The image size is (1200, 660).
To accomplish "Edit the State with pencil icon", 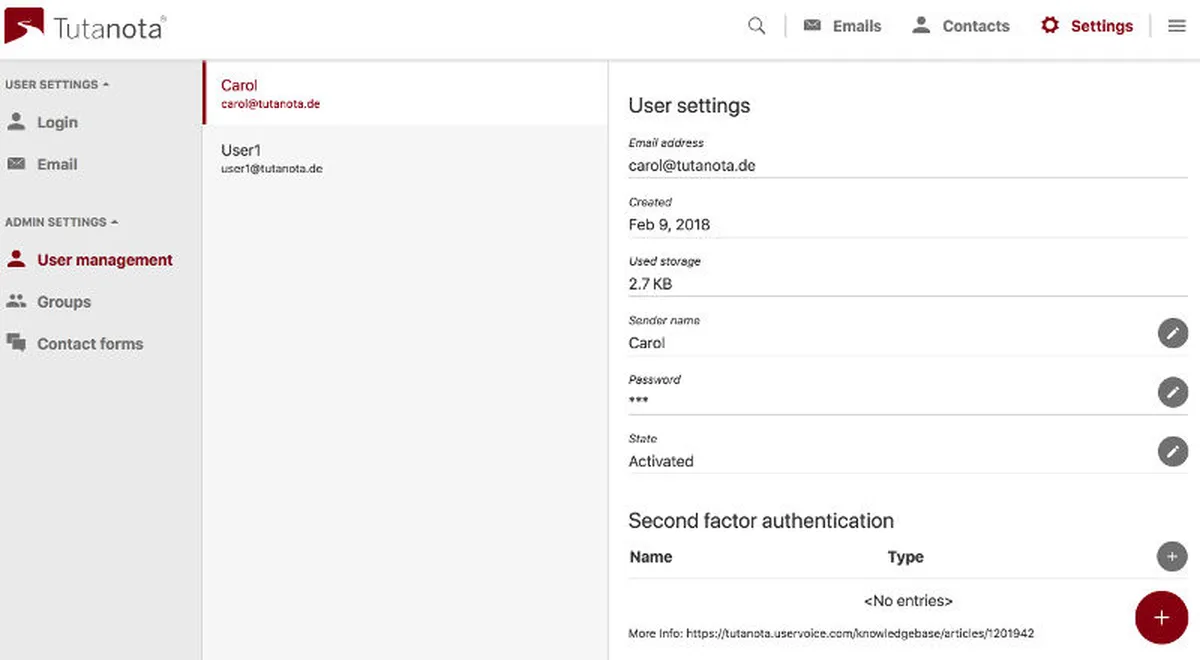I will point(1172,451).
